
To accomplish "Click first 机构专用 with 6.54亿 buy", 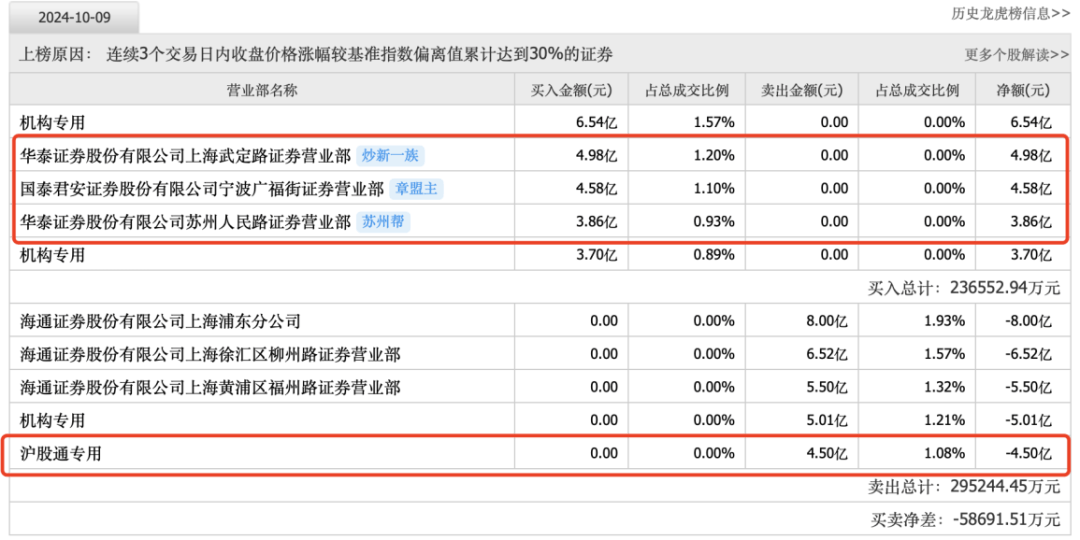I will 52,123.
